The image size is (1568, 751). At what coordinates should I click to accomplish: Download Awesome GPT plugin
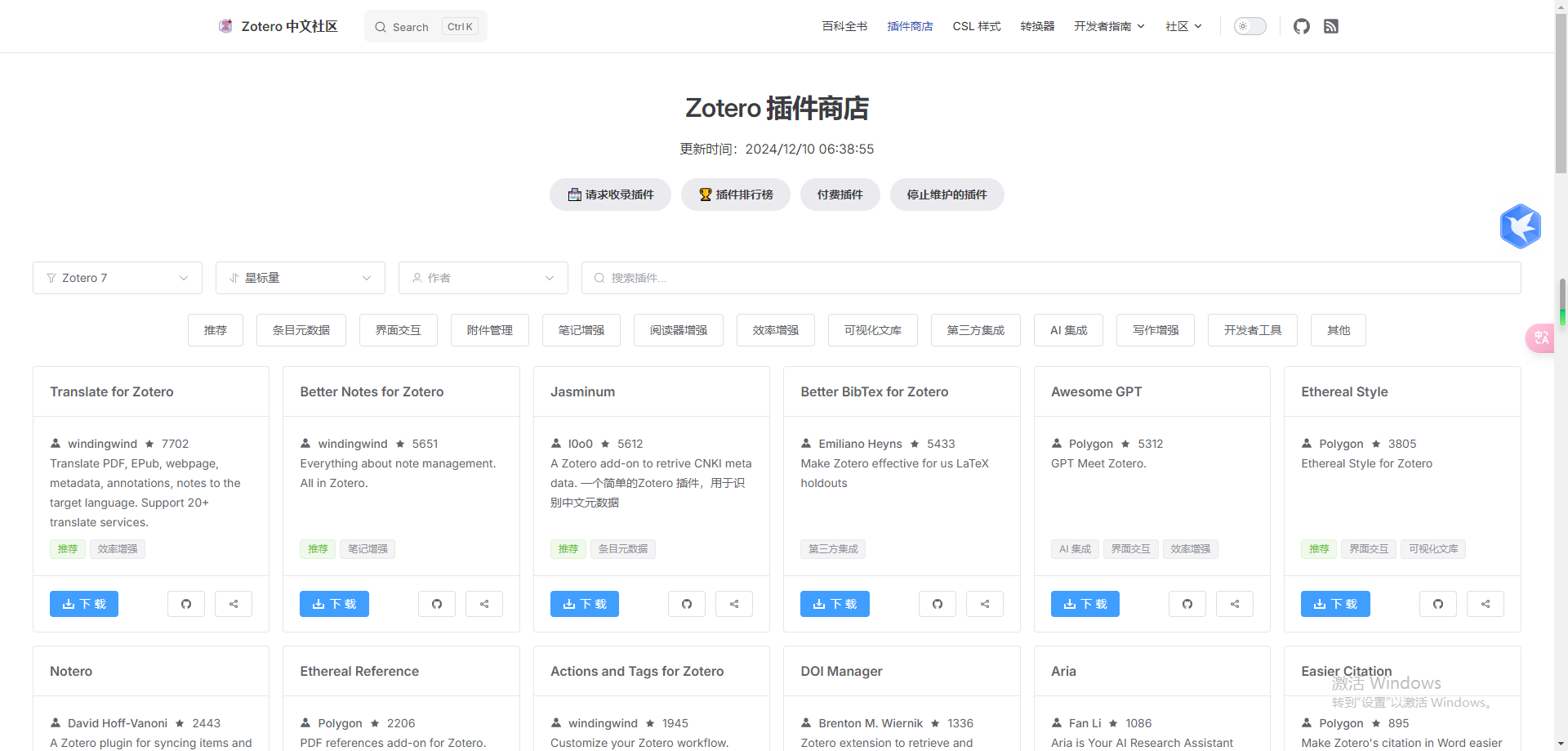click(1085, 604)
